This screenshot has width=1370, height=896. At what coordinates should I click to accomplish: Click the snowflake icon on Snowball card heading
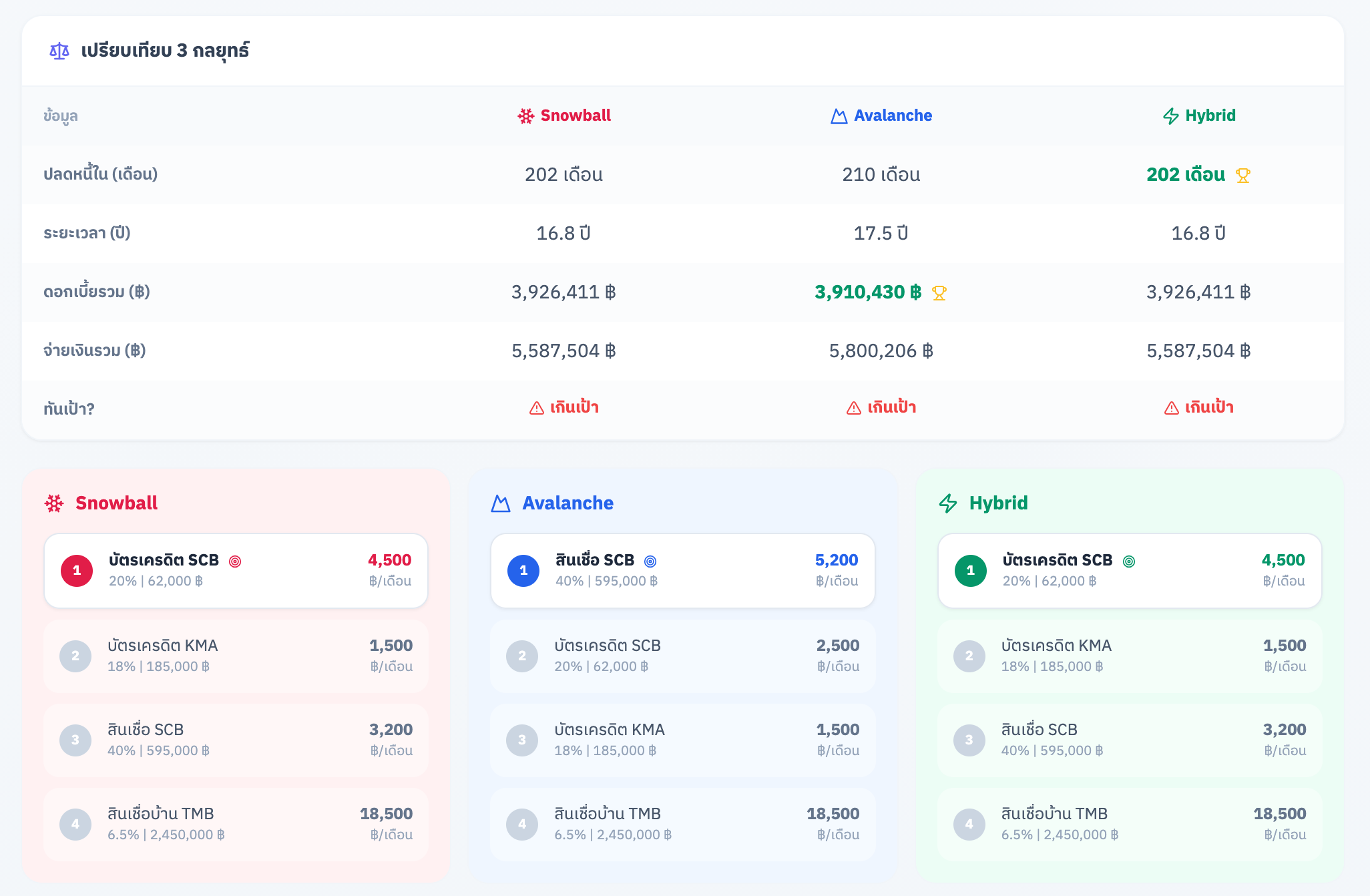(x=54, y=503)
